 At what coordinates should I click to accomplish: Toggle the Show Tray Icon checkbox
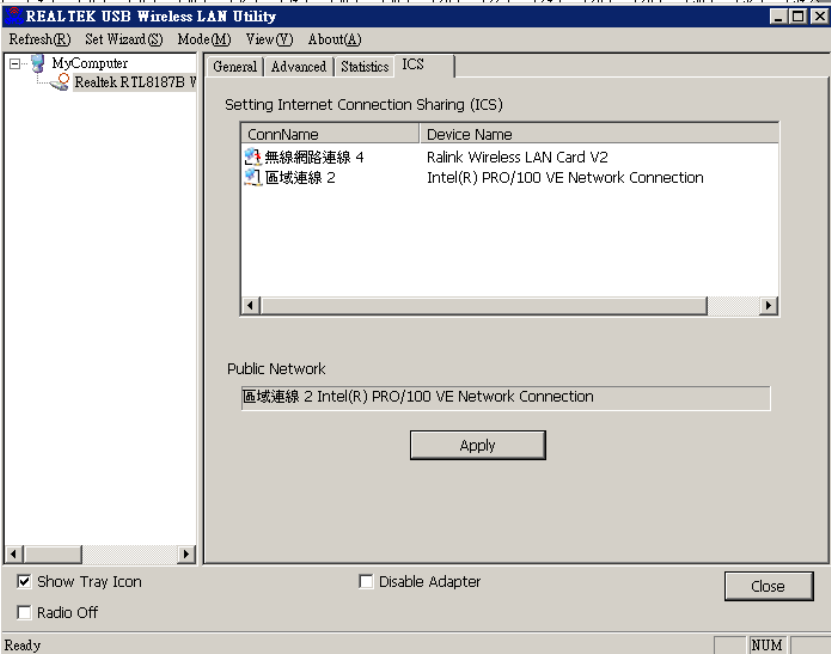[x=24, y=581]
